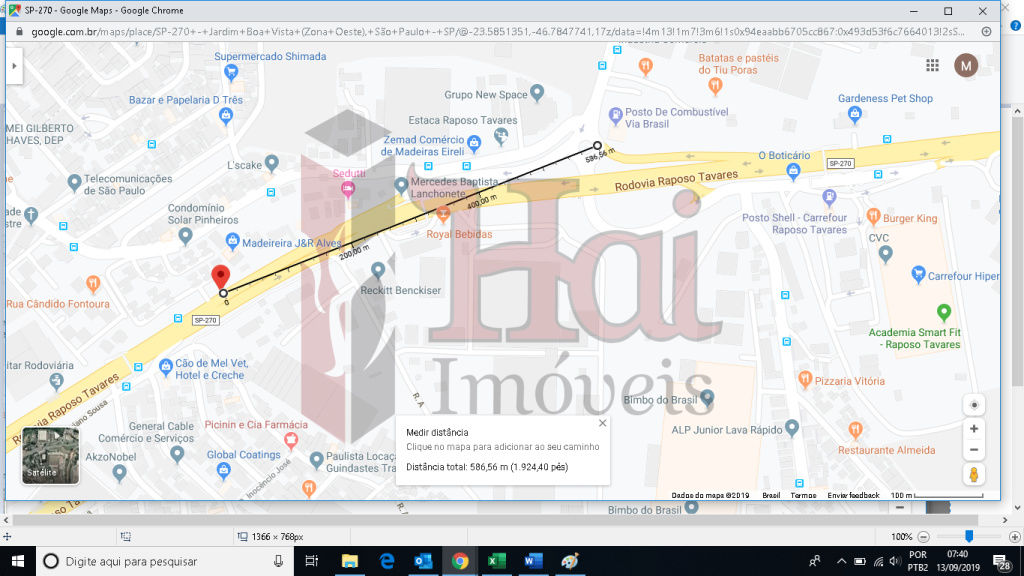Click the Brasil link in map footer
Viewport: 1024px width, 576px height.
[771, 495]
